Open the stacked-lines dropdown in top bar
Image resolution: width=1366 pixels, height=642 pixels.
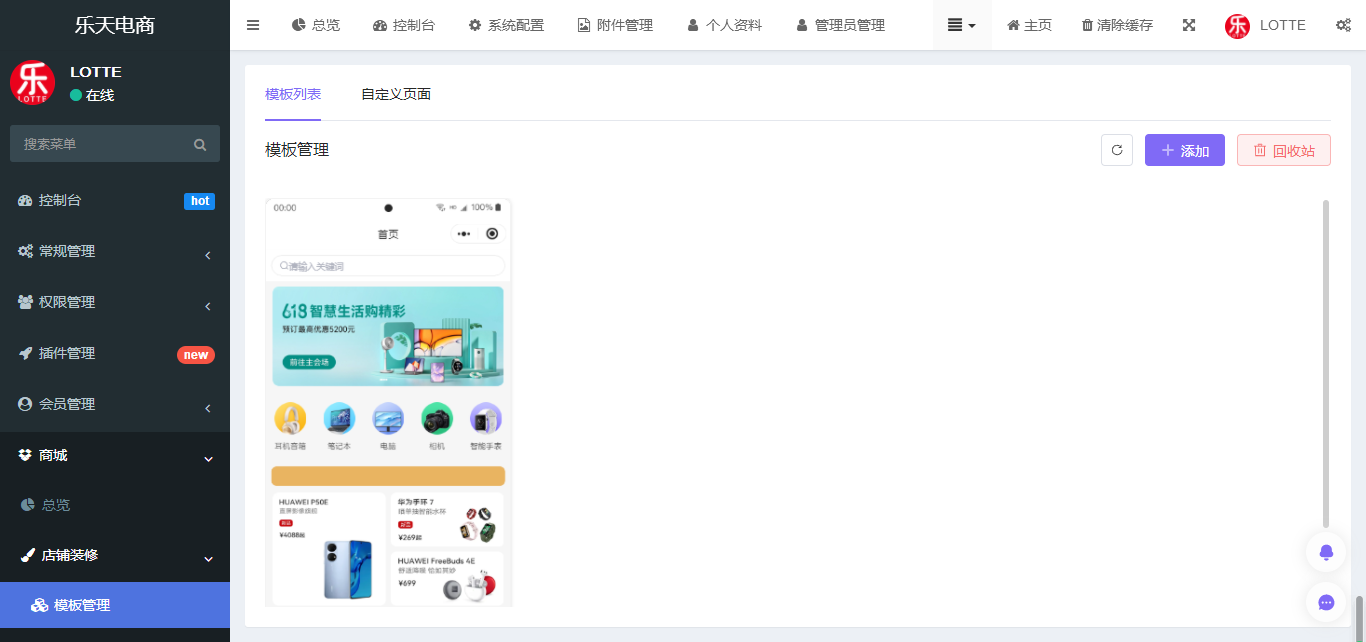pos(961,25)
